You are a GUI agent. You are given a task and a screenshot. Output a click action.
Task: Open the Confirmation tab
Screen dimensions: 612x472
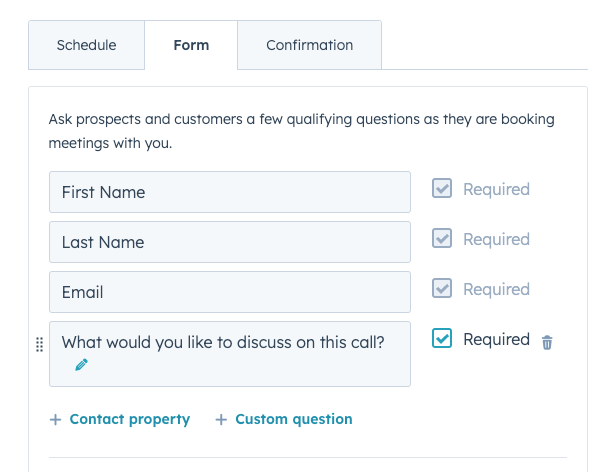pyautogui.click(x=310, y=45)
